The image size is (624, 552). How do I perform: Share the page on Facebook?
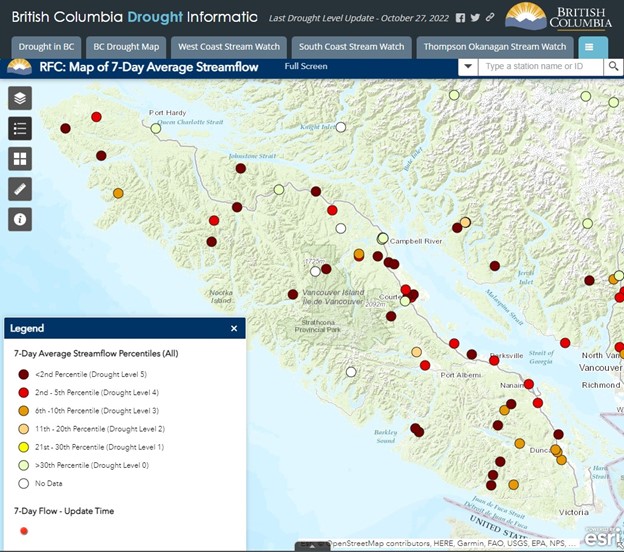460,18
